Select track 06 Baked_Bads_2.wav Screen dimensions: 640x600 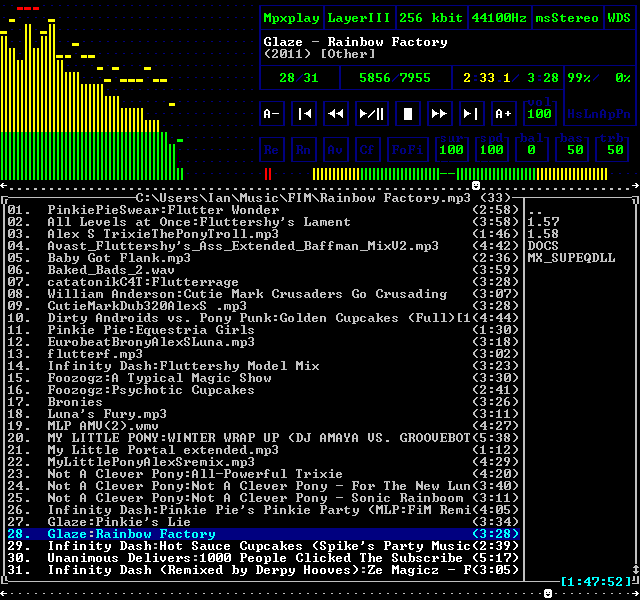coord(263,270)
